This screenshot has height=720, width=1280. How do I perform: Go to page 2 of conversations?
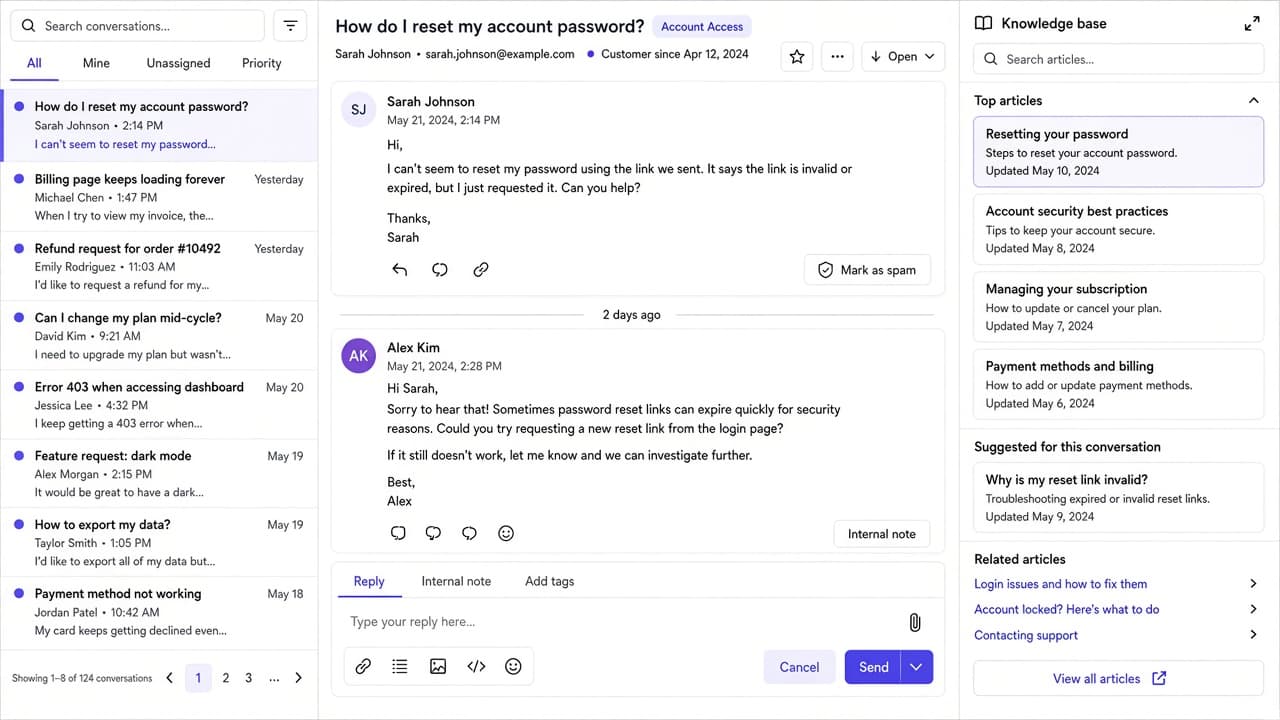coord(226,678)
